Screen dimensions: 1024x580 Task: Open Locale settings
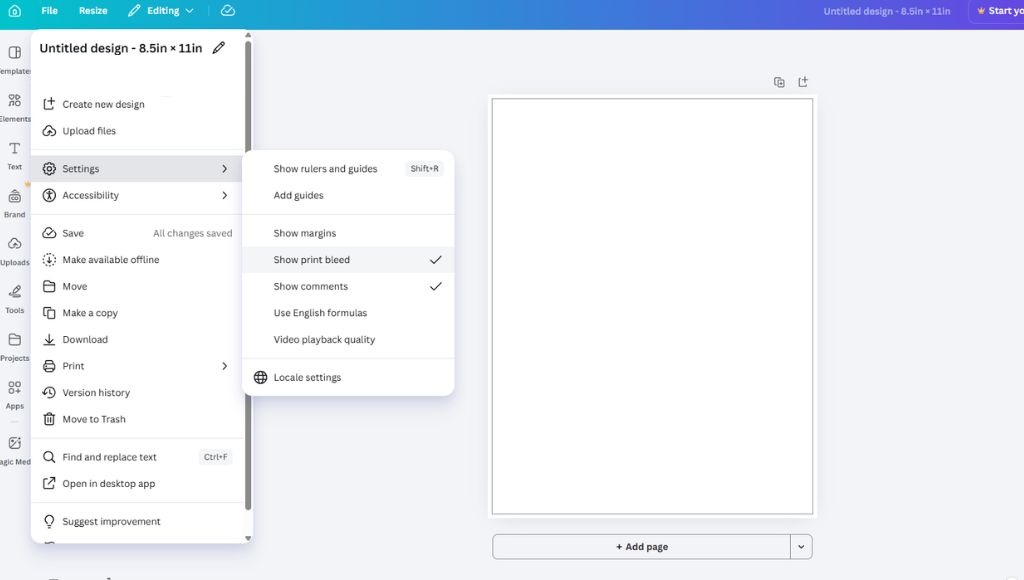click(348, 378)
